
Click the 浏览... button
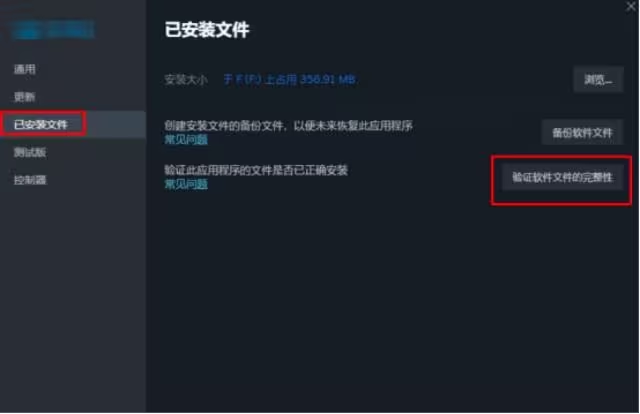tap(598, 80)
